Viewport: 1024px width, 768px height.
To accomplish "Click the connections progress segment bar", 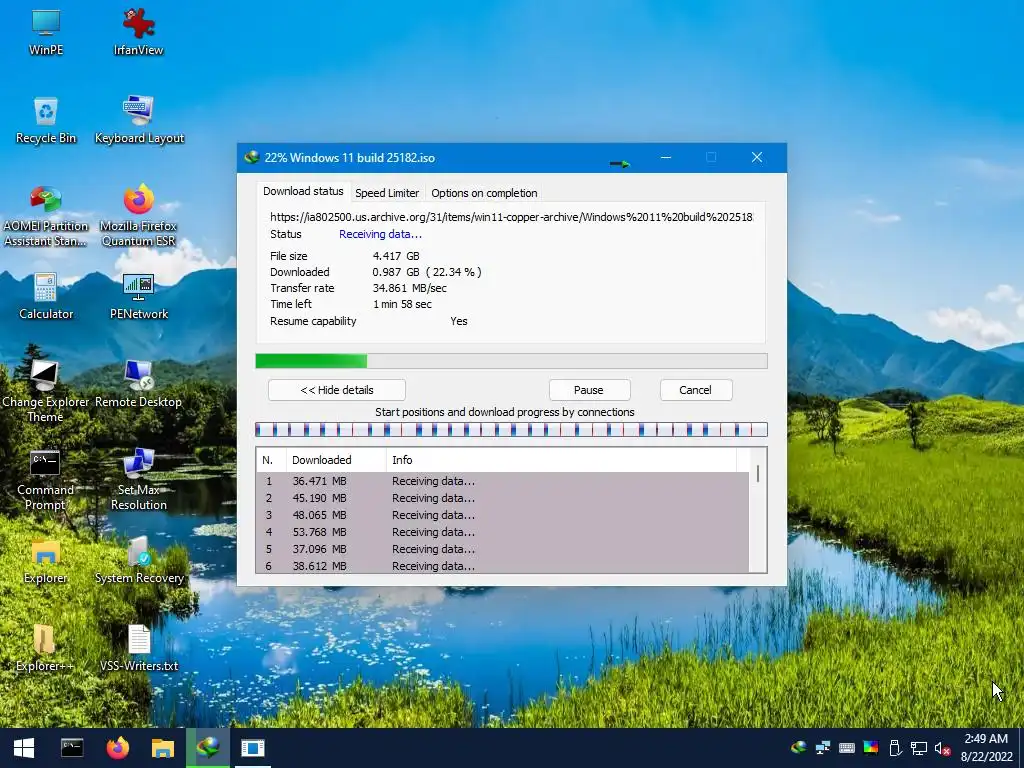I will 511,429.
